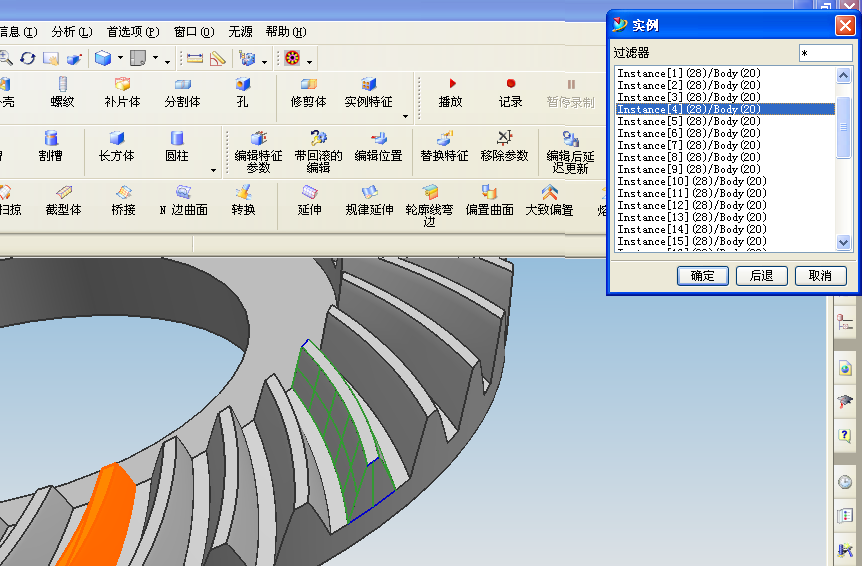
Task: Begin macro recording with 记录
Action: tap(511, 92)
